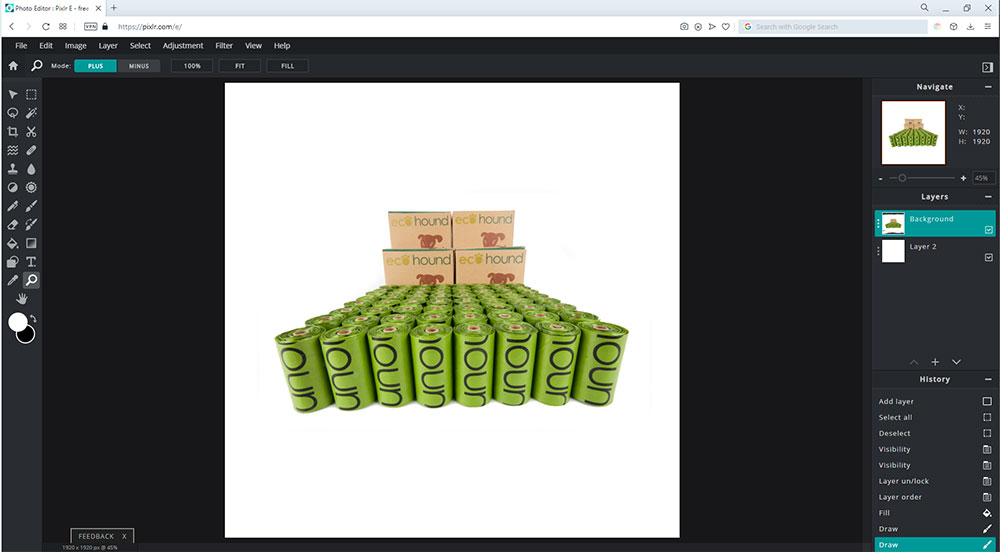Open the FEEDBACK tab

[x=96, y=537]
